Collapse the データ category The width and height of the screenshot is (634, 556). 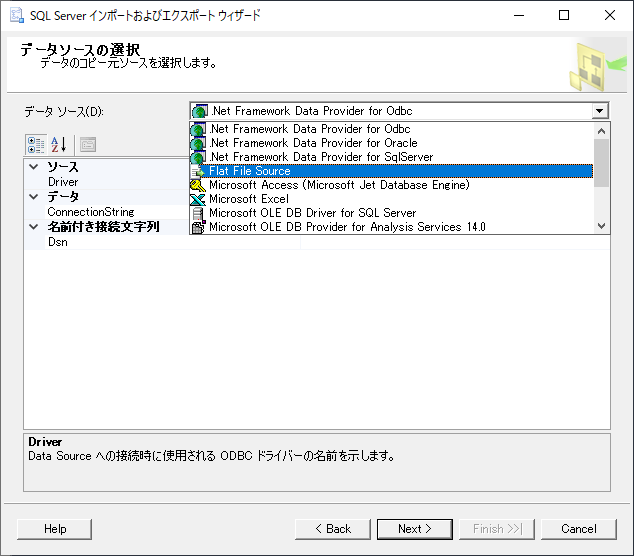(x=34, y=197)
